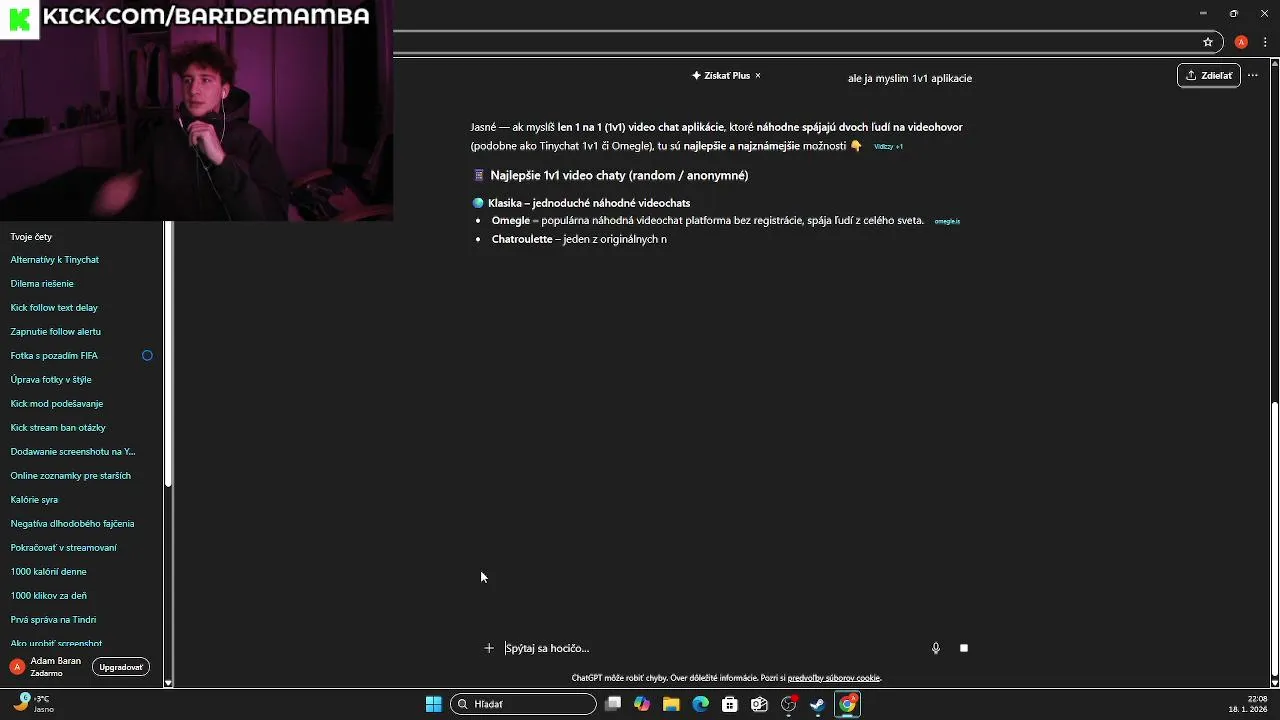Click the Najlepšie 1v1 video chaty heading

(x=619, y=176)
